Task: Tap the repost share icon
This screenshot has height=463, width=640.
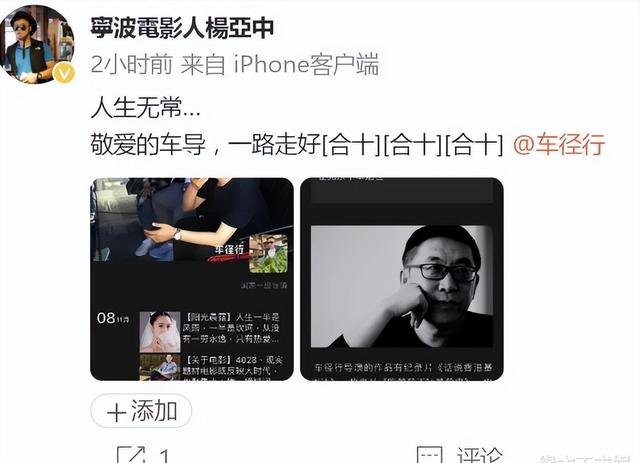Action: coord(131,454)
